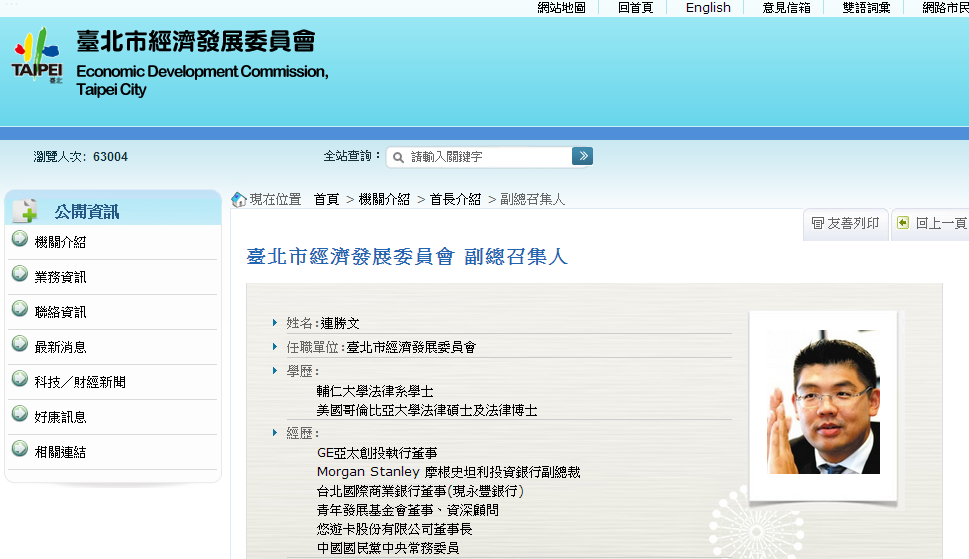Click the triangle bullet before 姓名

pos(275,322)
